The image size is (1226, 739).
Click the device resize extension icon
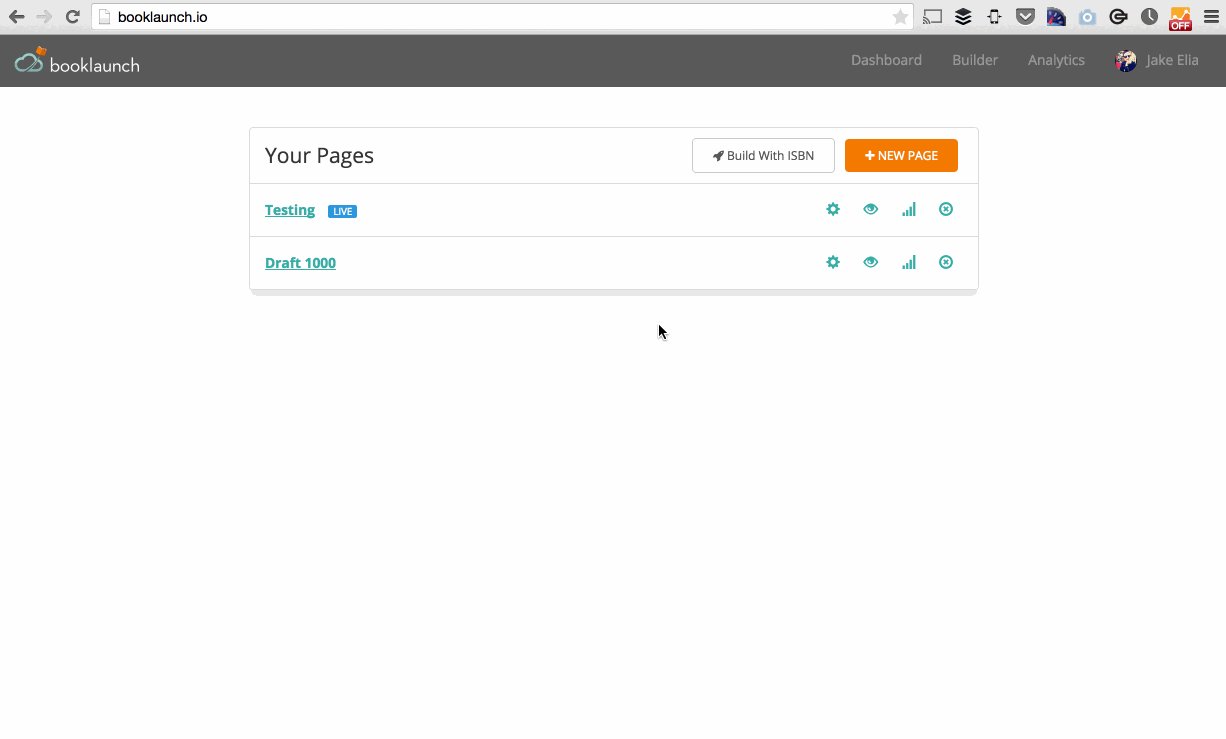click(x=994, y=17)
